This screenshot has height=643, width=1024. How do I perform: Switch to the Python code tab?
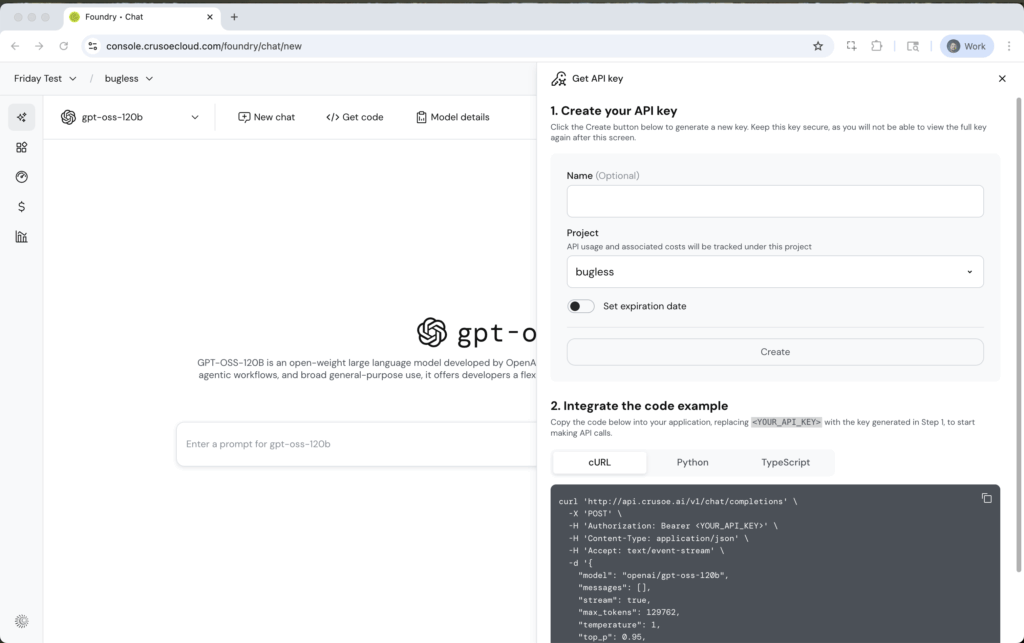(x=692, y=462)
